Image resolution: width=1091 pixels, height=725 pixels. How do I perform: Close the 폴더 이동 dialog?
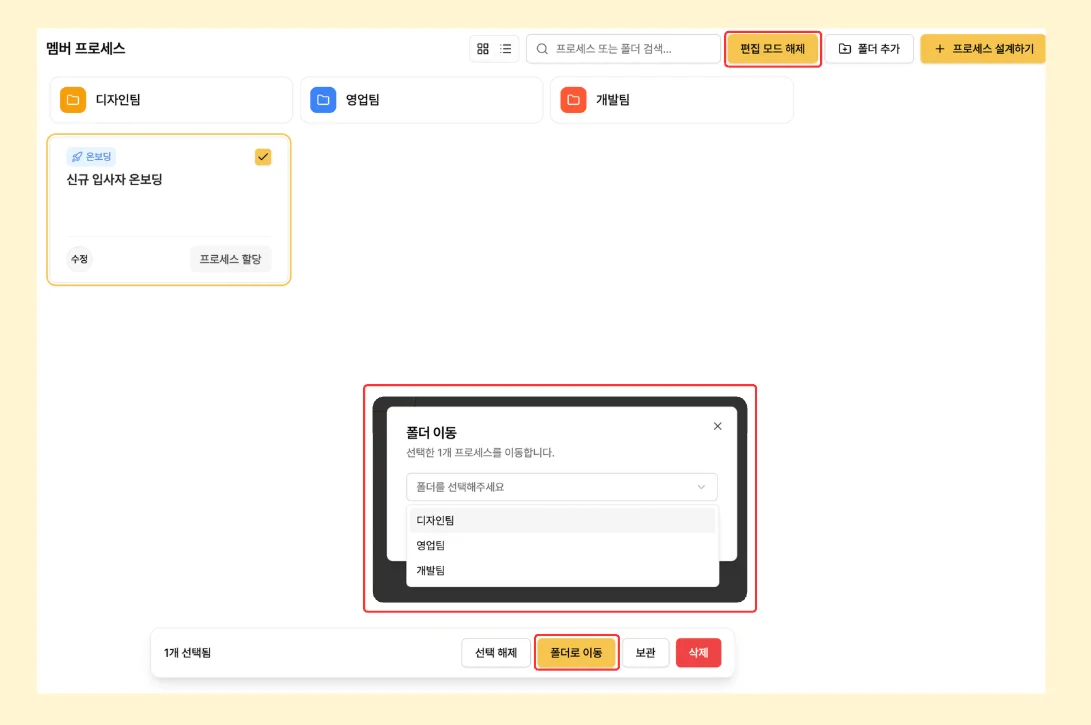[x=717, y=426]
